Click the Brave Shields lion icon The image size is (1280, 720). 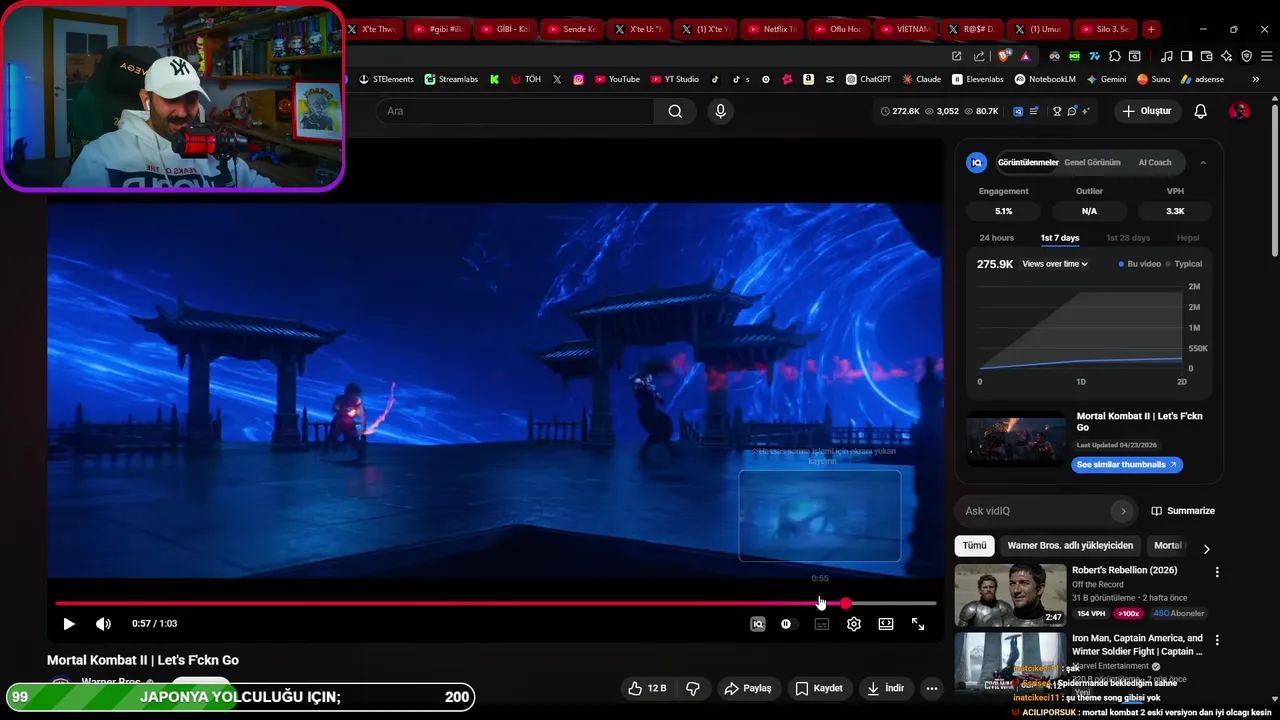[x=1004, y=56]
